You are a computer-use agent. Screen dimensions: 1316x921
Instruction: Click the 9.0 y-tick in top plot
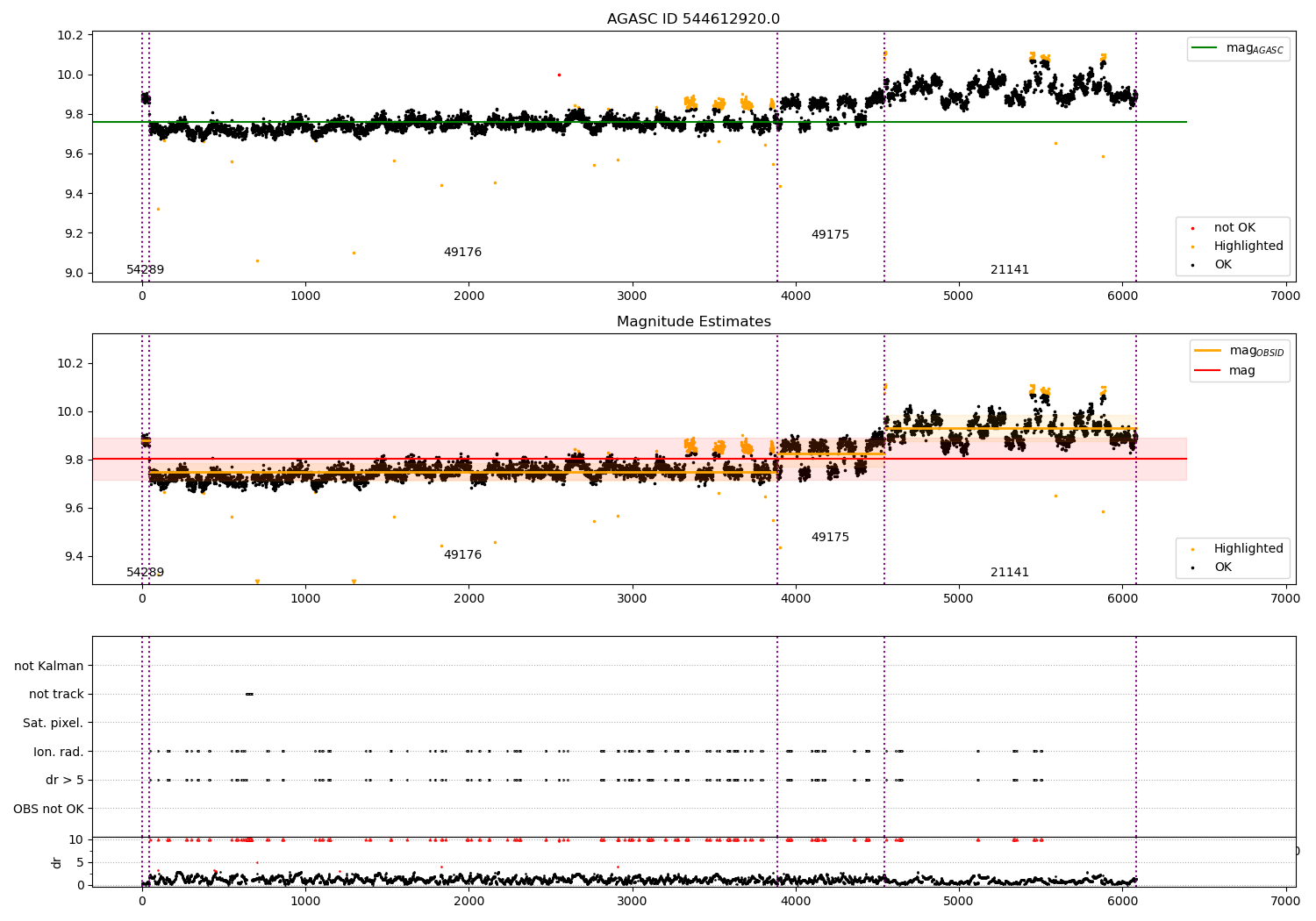coord(74,273)
